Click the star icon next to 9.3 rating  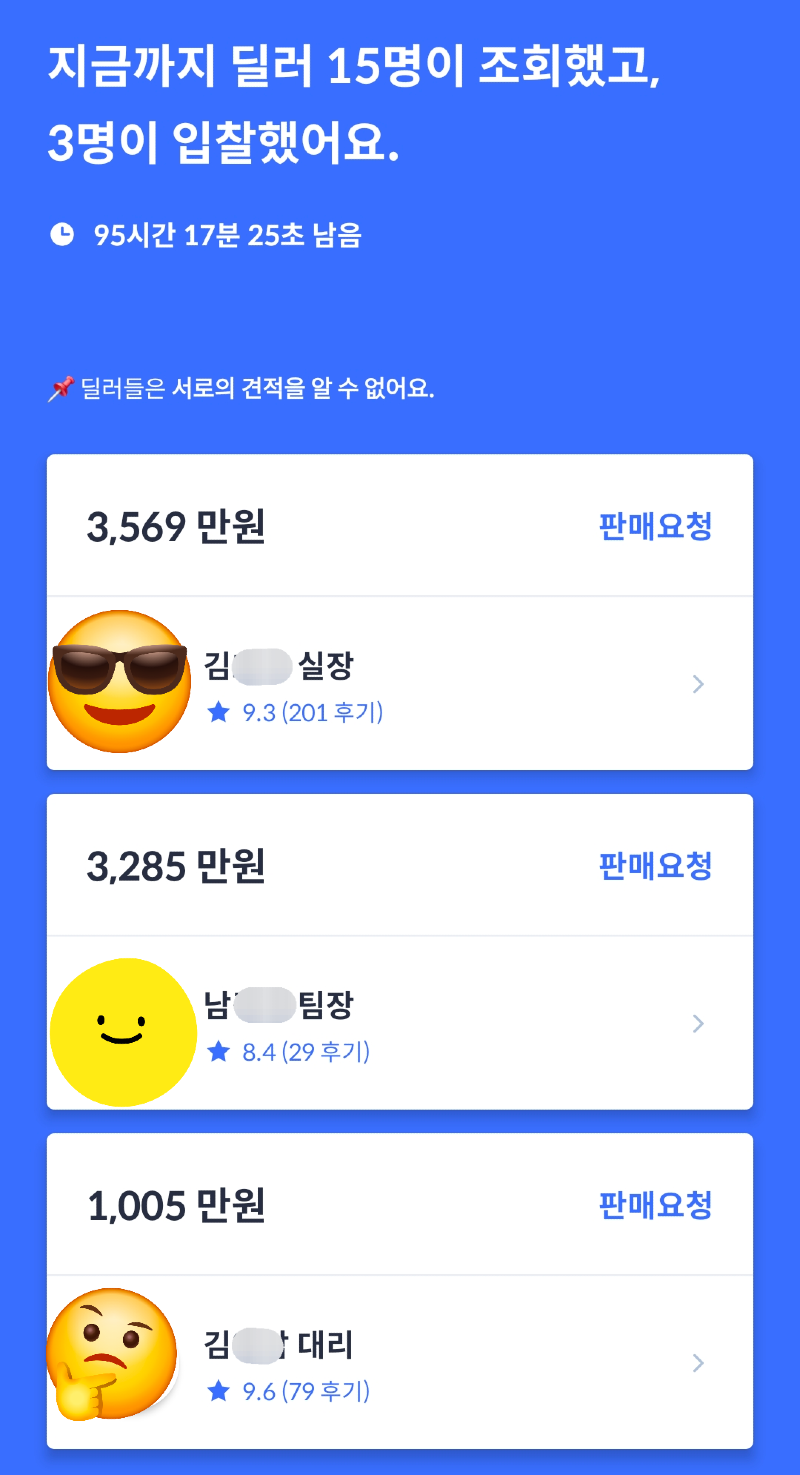pyautogui.click(x=219, y=712)
